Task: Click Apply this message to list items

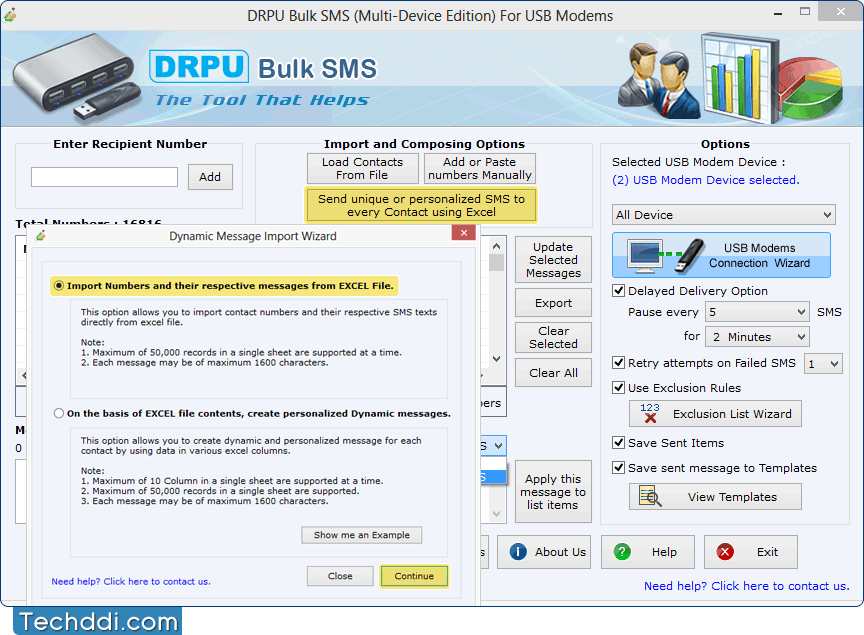Action: point(553,492)
